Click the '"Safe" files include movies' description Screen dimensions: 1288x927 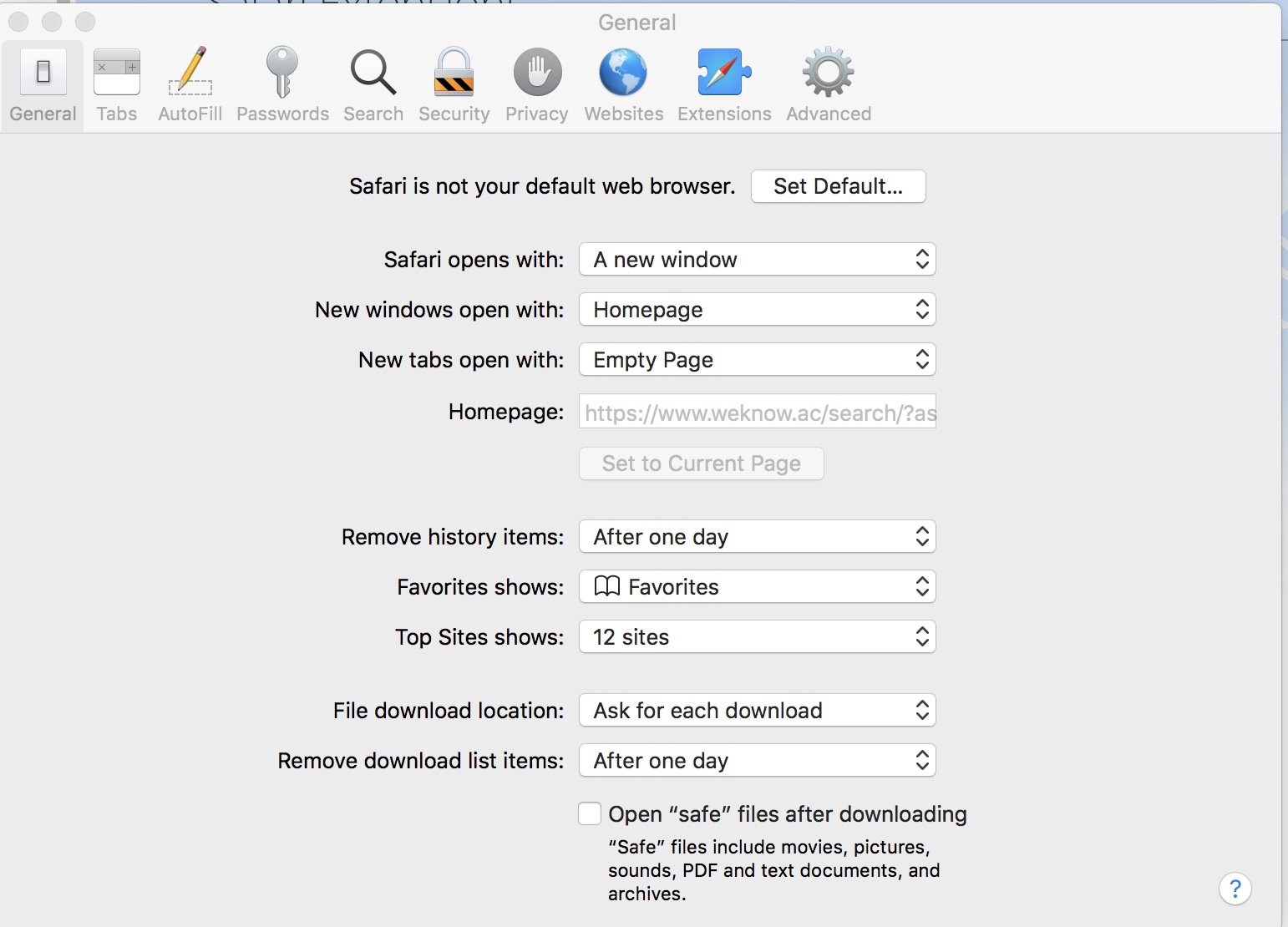[774, 870]
